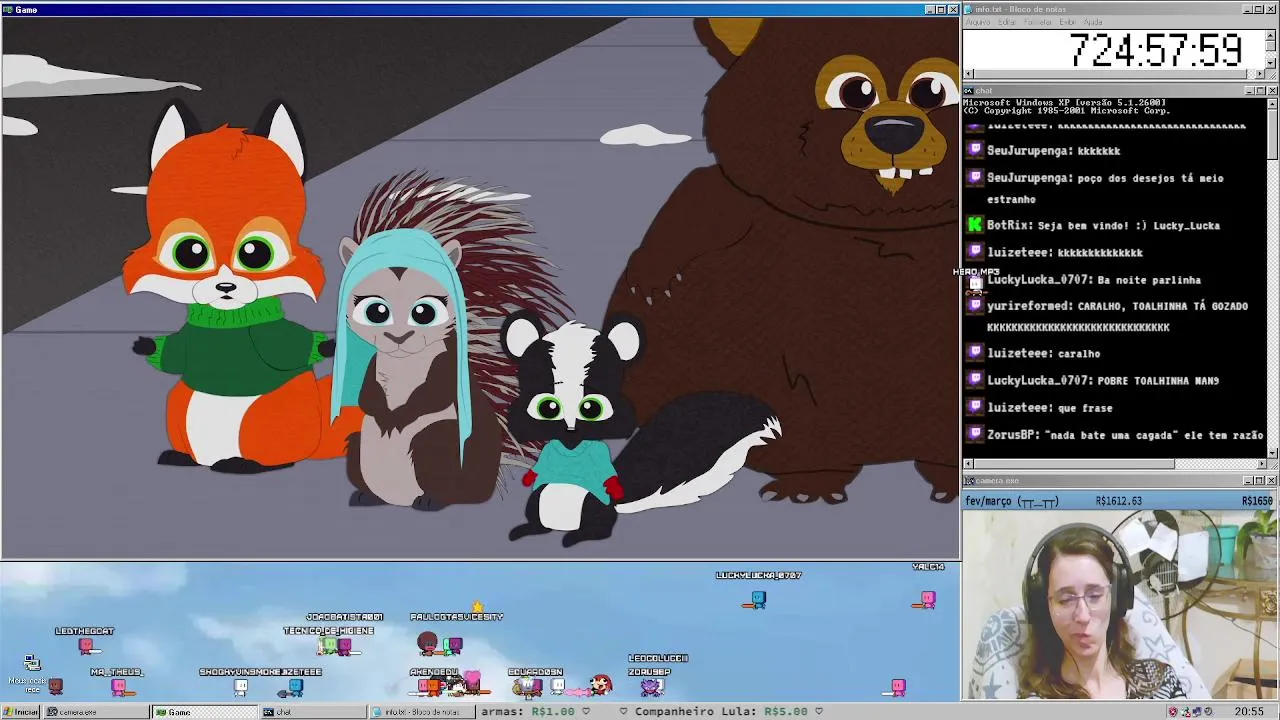Click the red system tray icon
This screenshot has width=1280, height=720.
1173,712
